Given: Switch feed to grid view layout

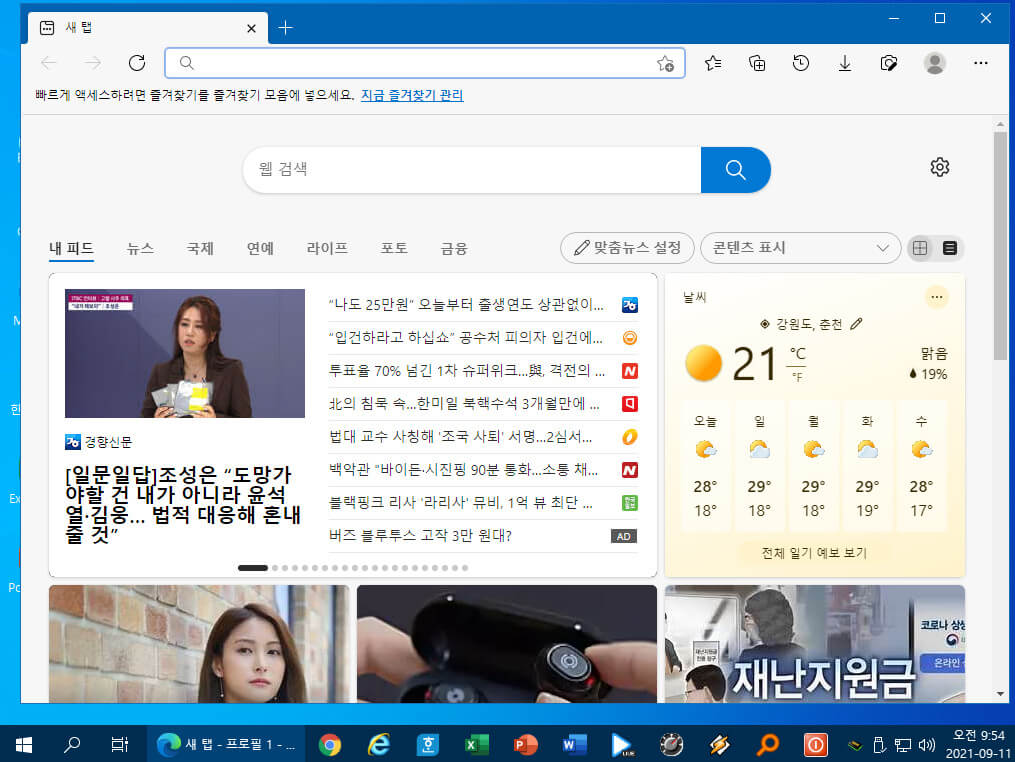Looking at the screenshot, I should pos(920,248).
